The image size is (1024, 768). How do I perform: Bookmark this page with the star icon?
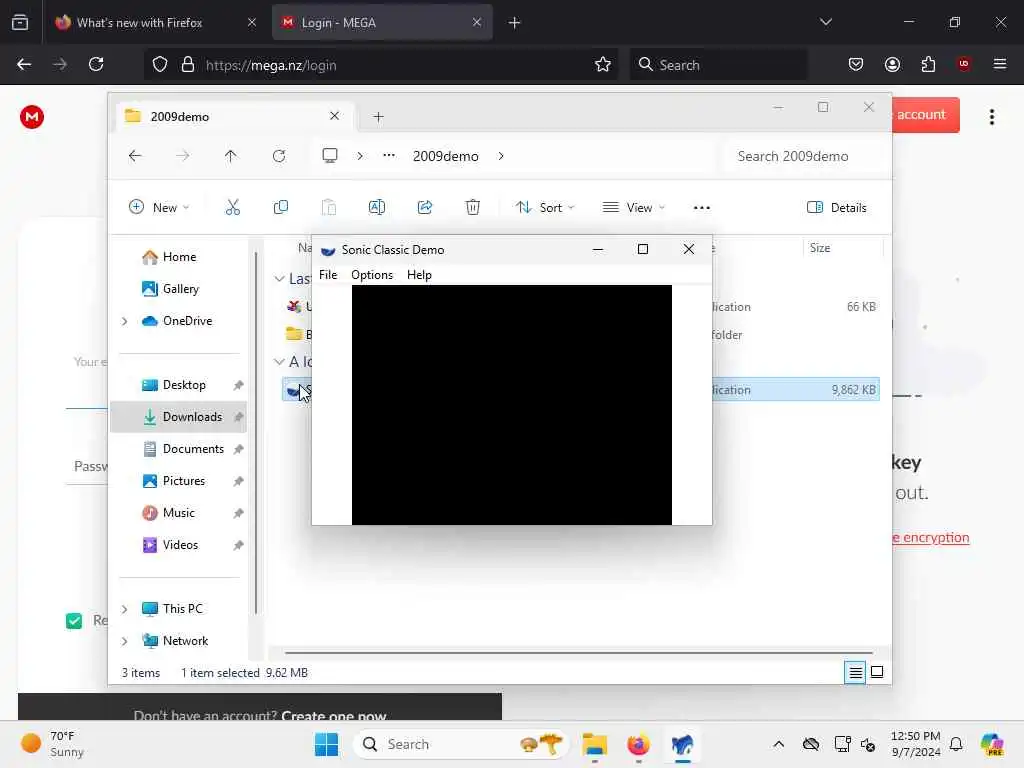click(x=603, y=64)
